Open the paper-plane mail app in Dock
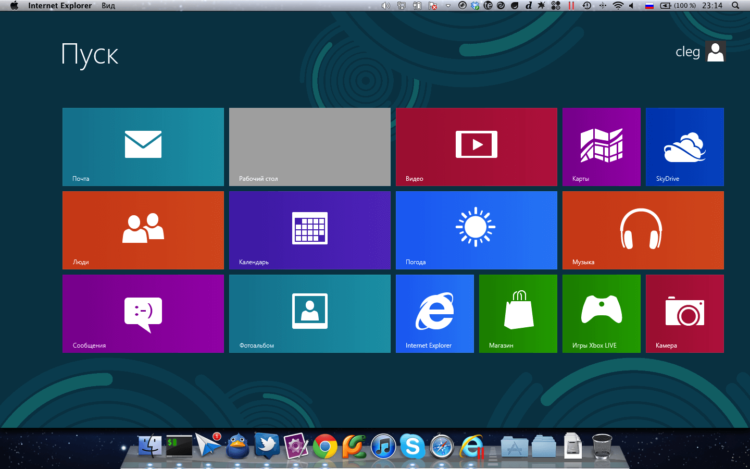This screenshot has width=750, height=469. click(x=208, y=446)
